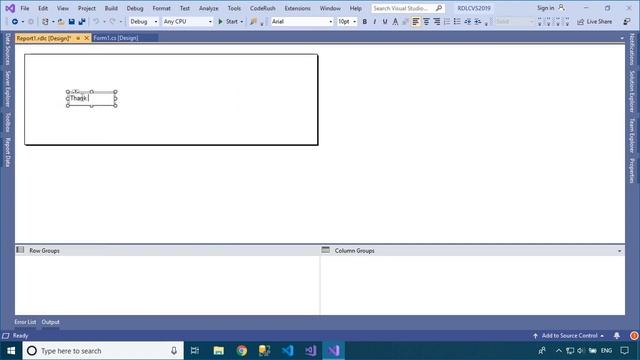Toggle italic formatting
The image size is (640, 360).
coord(375,22)
